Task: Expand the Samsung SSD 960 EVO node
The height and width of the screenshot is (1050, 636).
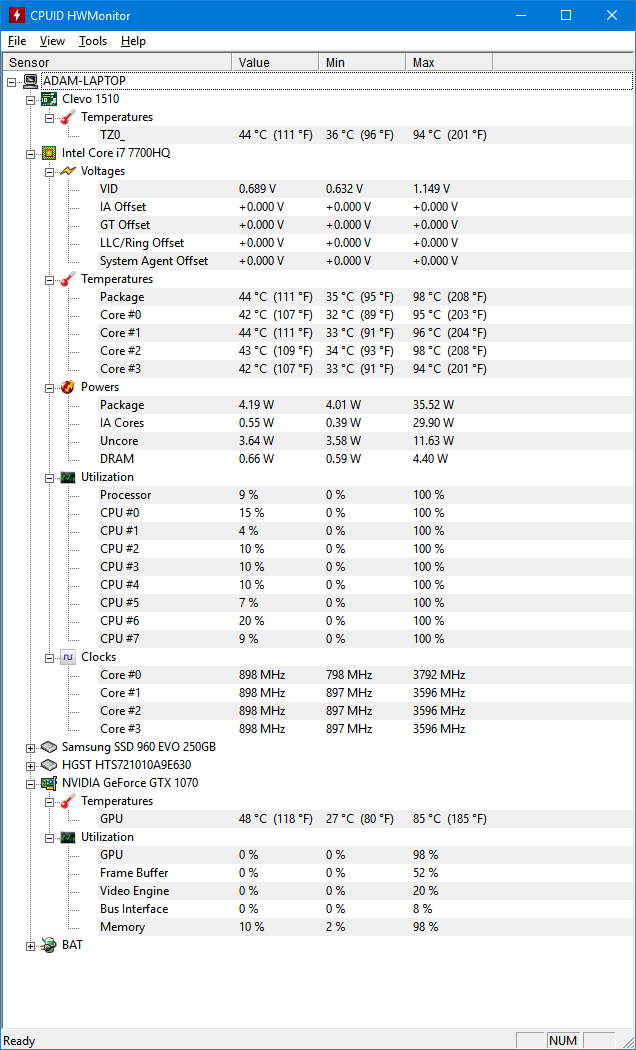Action: (x=31, y=747)
